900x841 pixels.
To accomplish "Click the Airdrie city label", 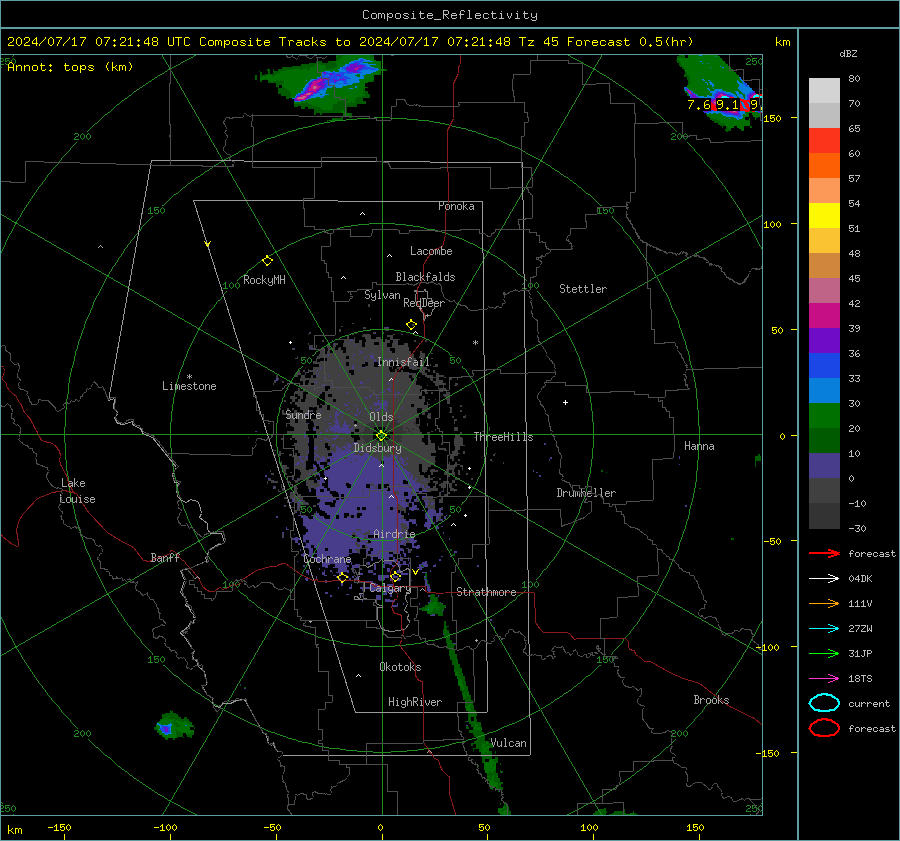I will (x=394, y=534).
